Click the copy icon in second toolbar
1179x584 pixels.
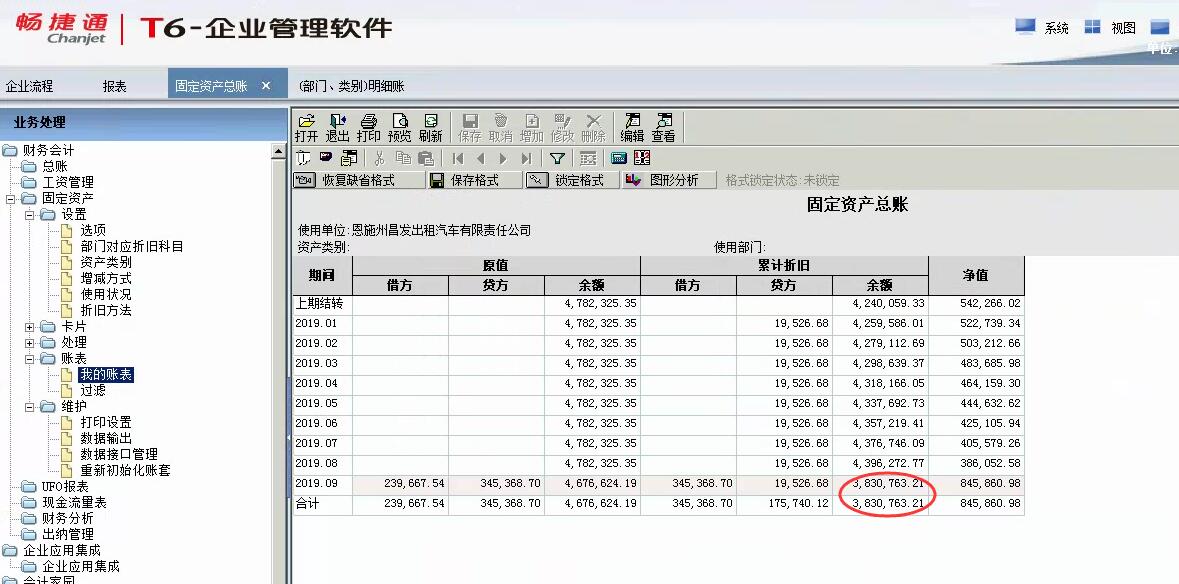[404, 158]
